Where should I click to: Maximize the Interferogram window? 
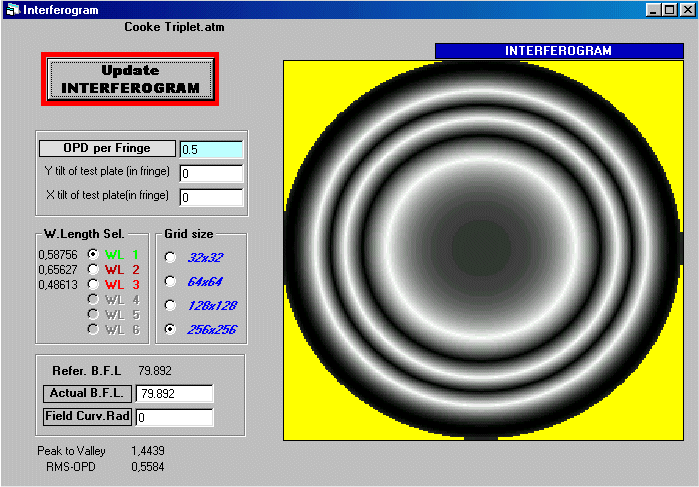[670, 10]
